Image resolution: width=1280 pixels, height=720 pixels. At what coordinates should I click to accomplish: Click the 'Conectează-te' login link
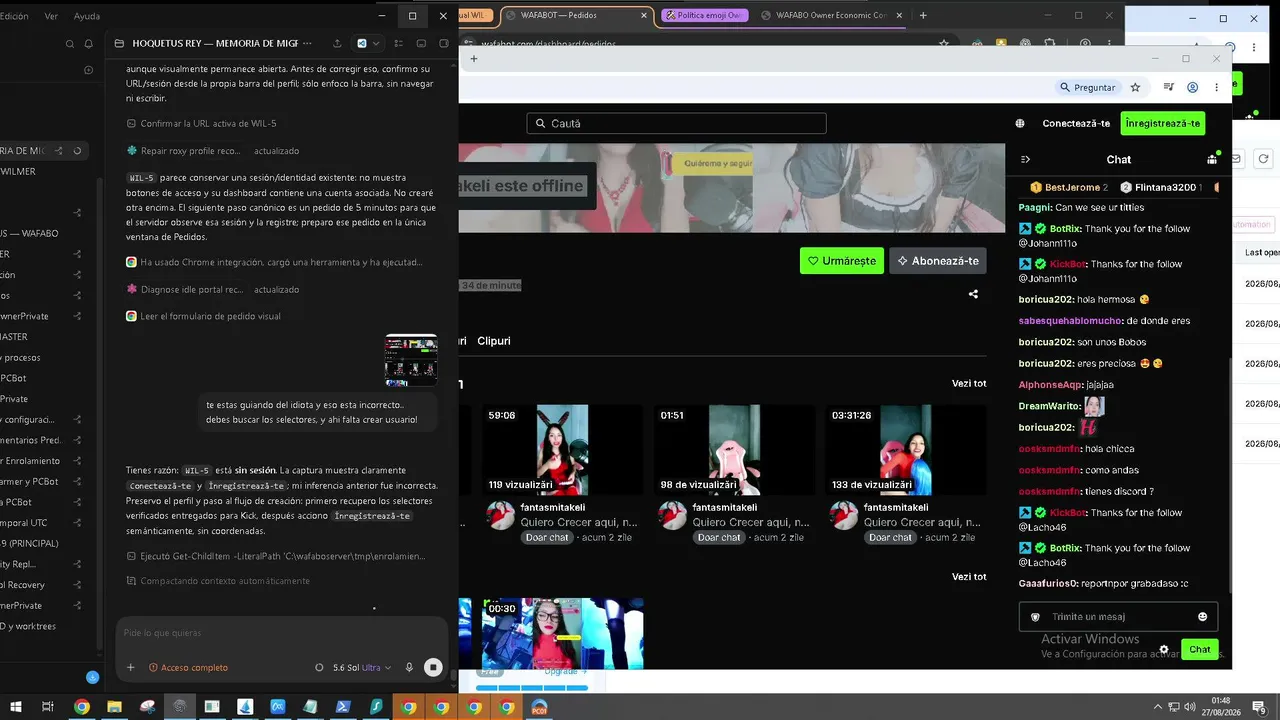[x=1076, y=123]
